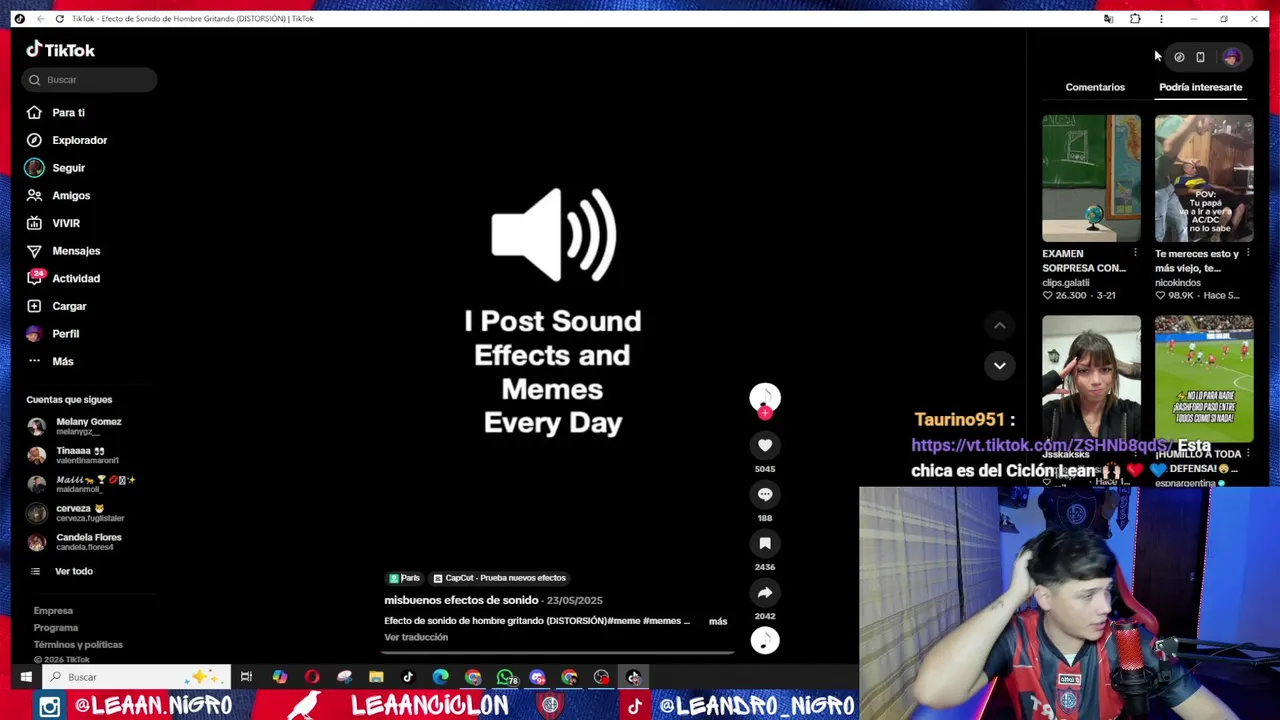Switch to Podría interesarte tab
Viewport: 1280px width, 720px height.
[1200, 87]
